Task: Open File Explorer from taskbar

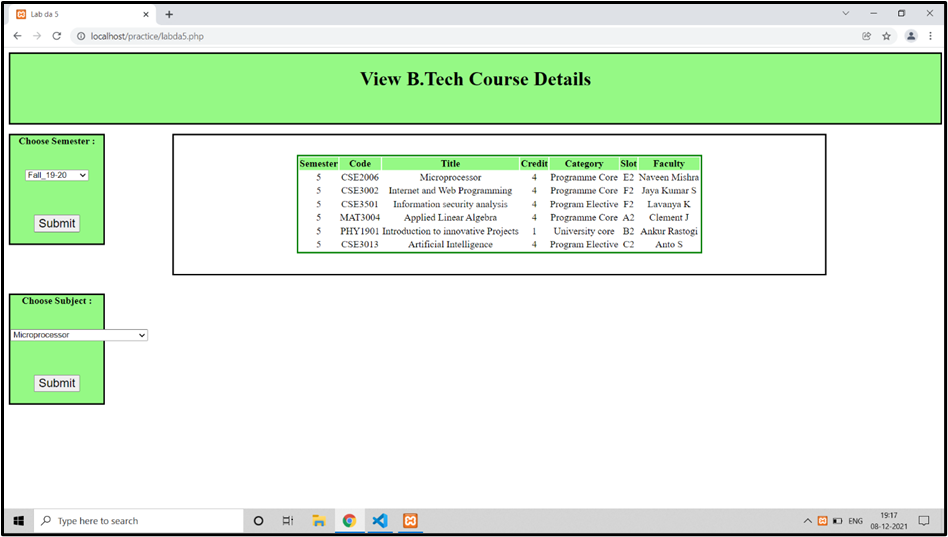Action: [319, 521]
